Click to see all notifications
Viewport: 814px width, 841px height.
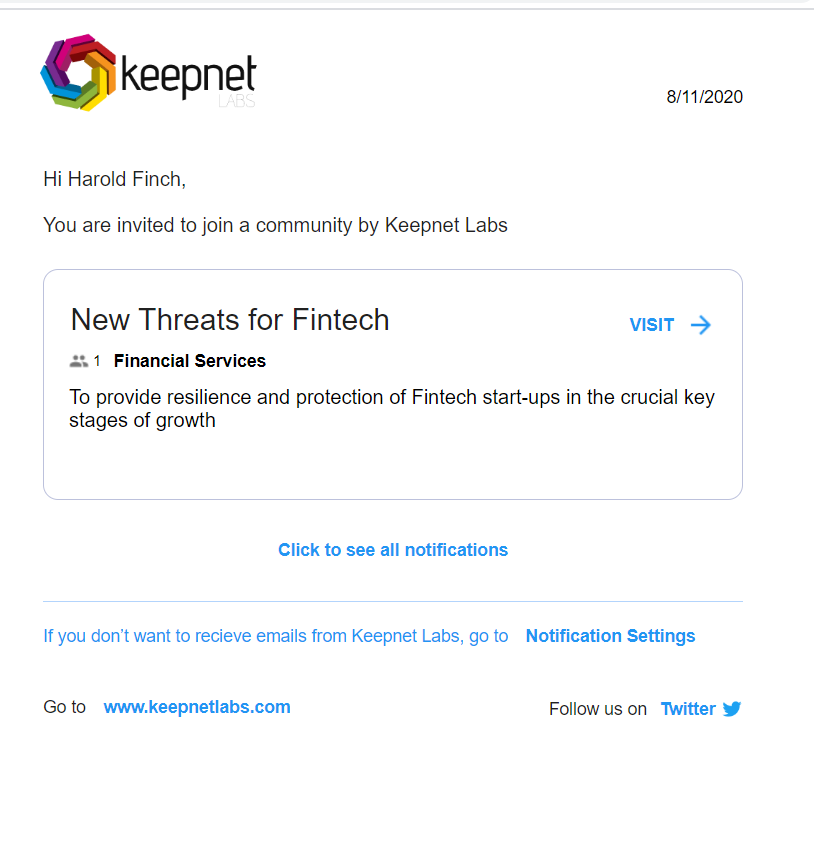click(x=393, y=550)
